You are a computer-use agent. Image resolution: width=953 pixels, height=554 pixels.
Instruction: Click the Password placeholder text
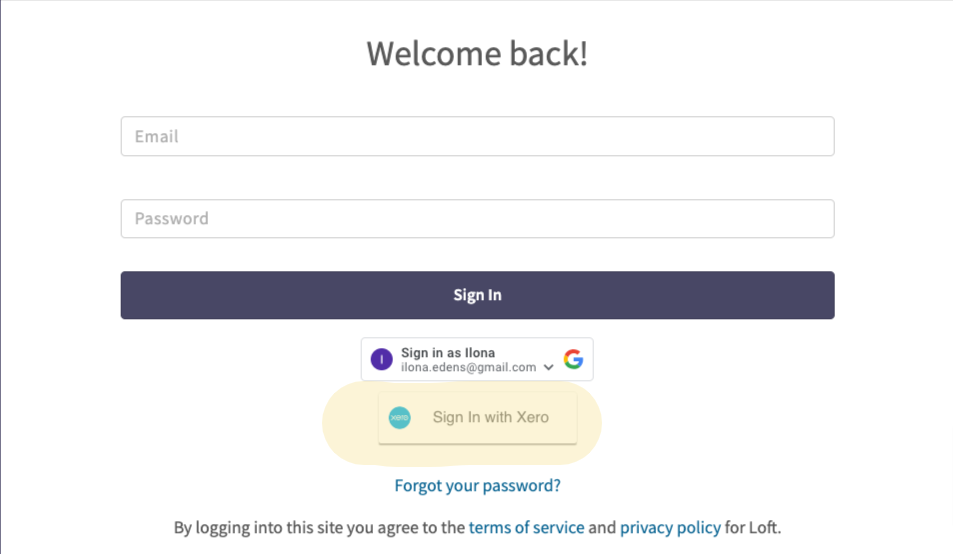171,219
